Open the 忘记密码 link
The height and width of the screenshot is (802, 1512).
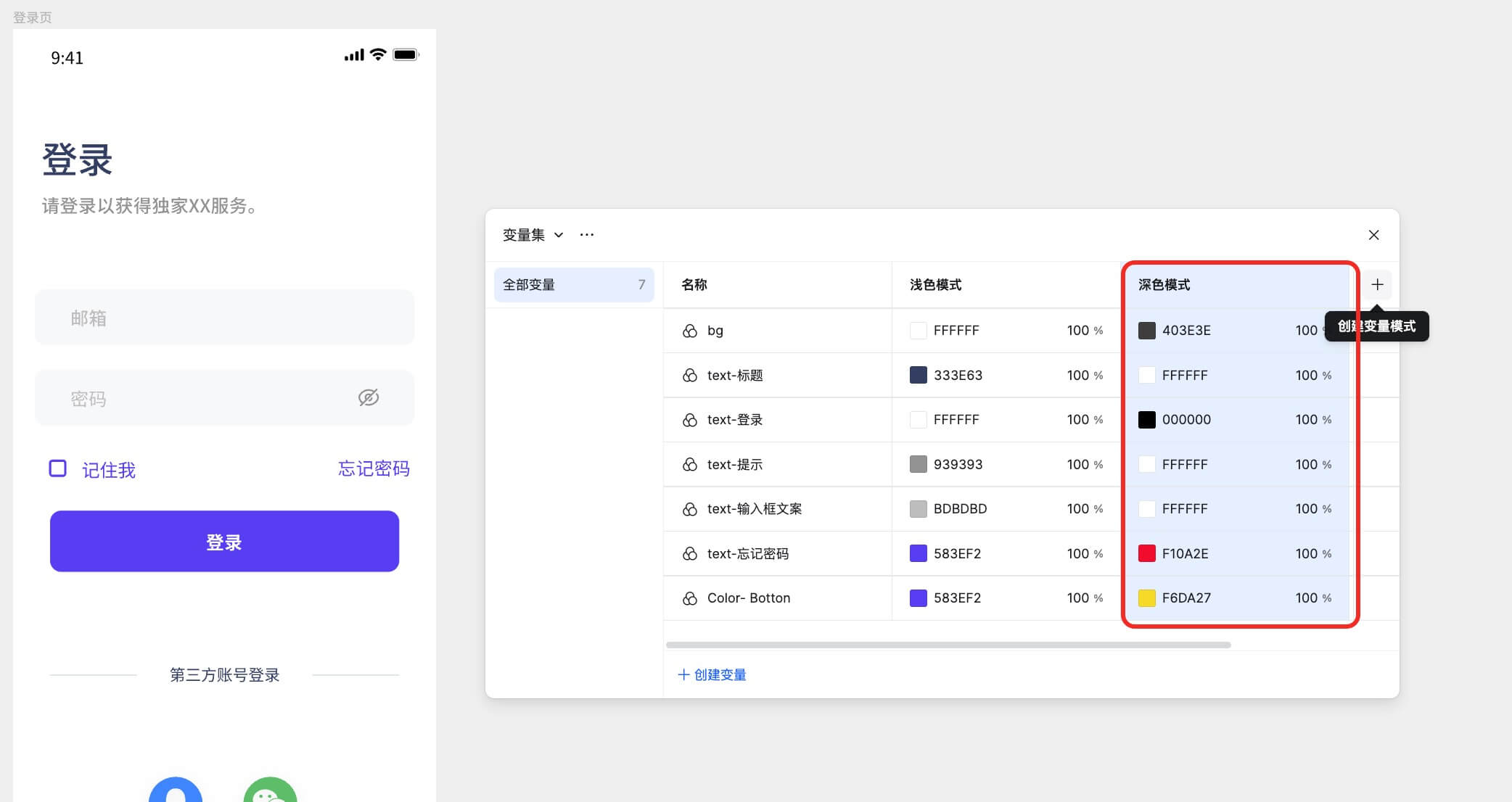[x=374, y=469]
